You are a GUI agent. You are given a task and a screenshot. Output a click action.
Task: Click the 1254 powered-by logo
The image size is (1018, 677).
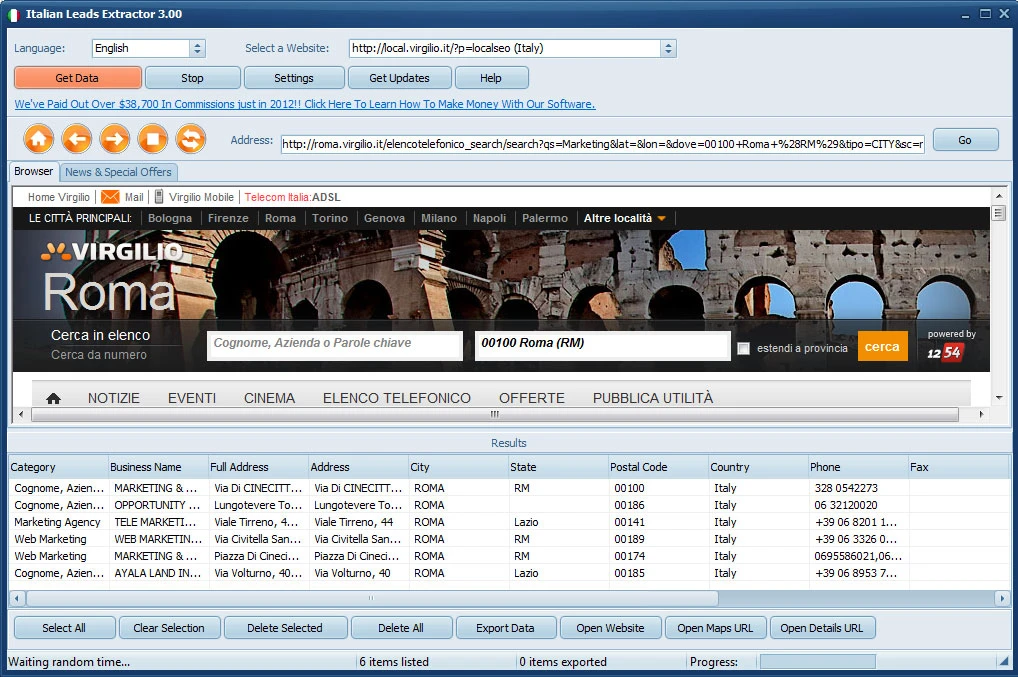pyautogui.click(x=945, y=352)
